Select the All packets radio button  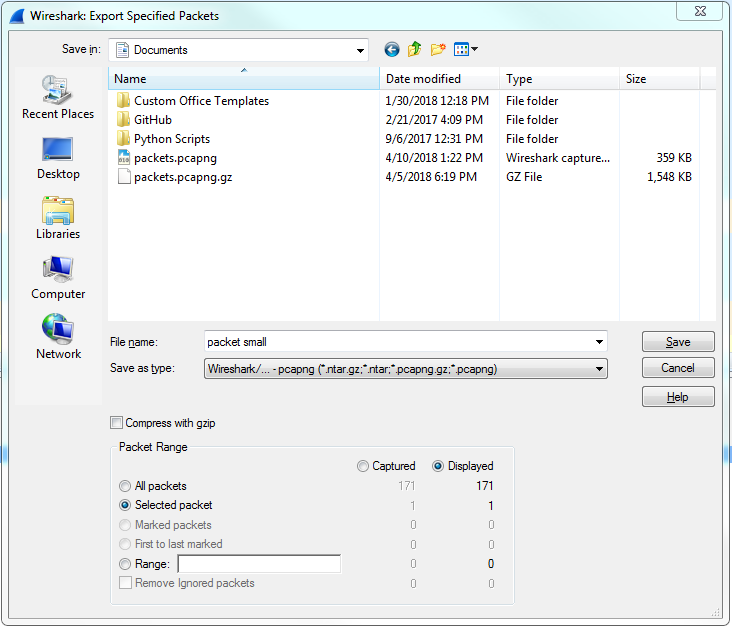[125, 486]
